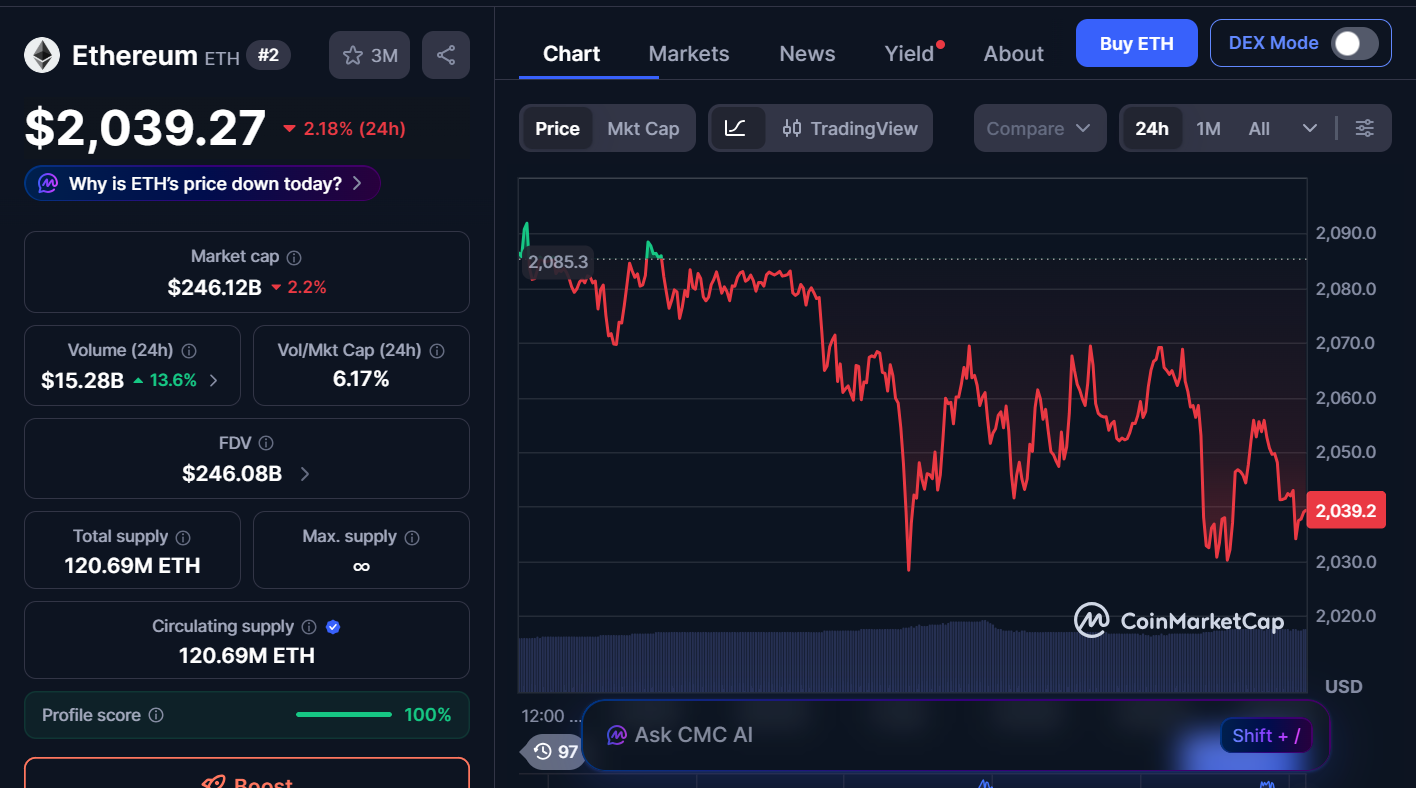Switch to candlestick view via TradingView icon
Screen dimensions: 1416x788
792,128
